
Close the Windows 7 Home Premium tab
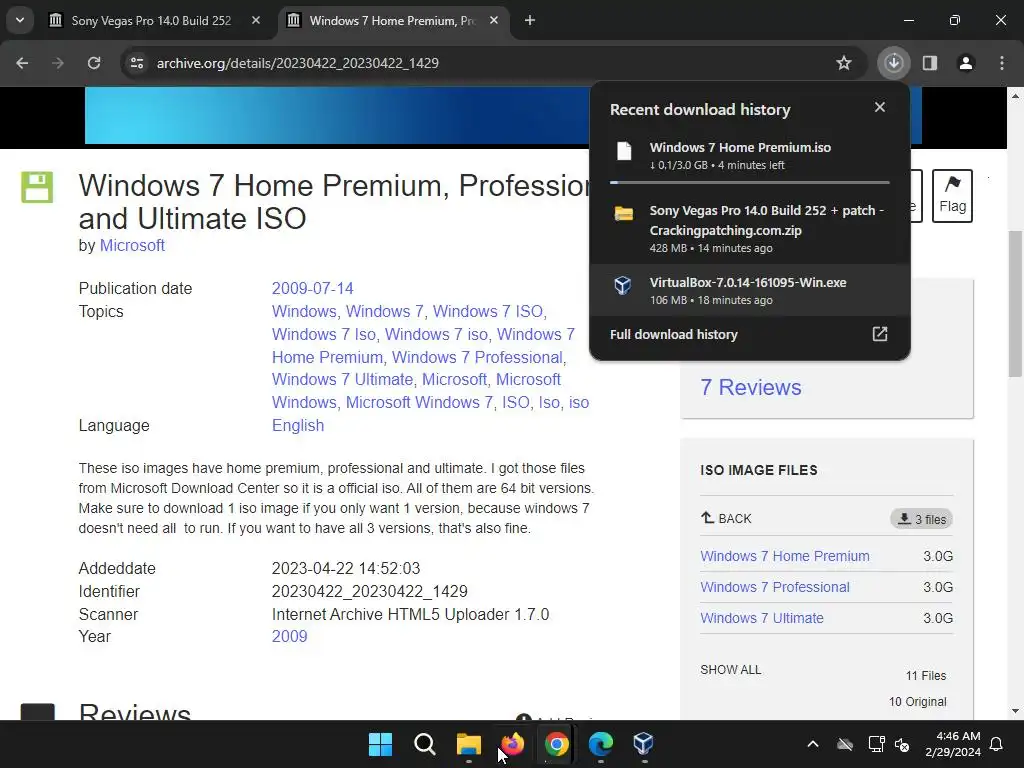click(x=494, y=21)
